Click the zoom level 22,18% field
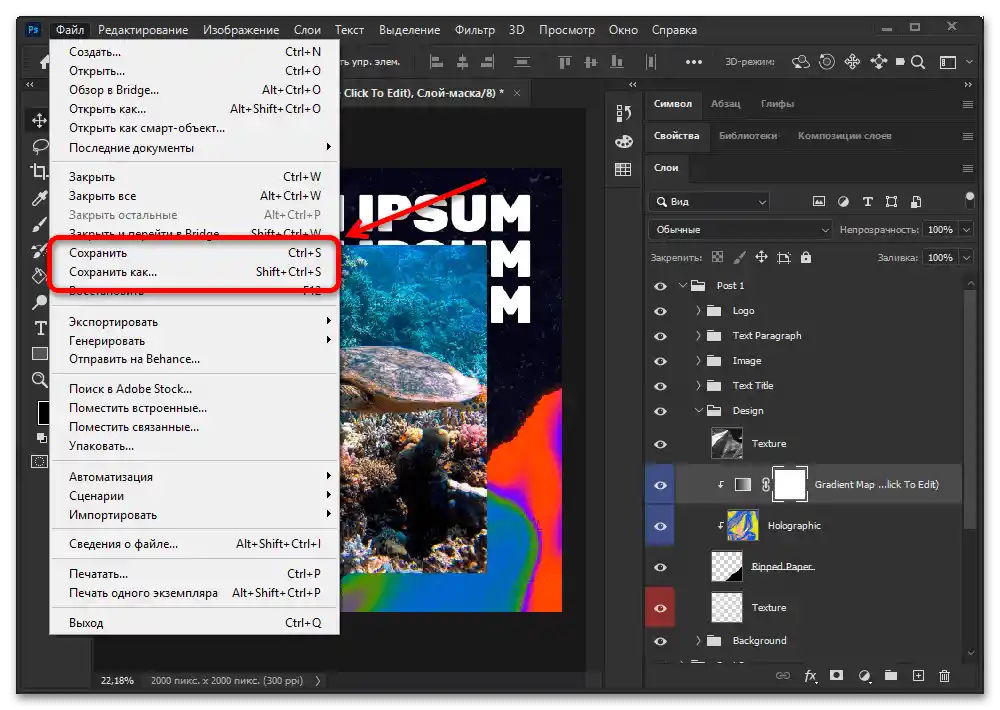The height and width of the screenshot is (710, 1000). coord(117,681)
